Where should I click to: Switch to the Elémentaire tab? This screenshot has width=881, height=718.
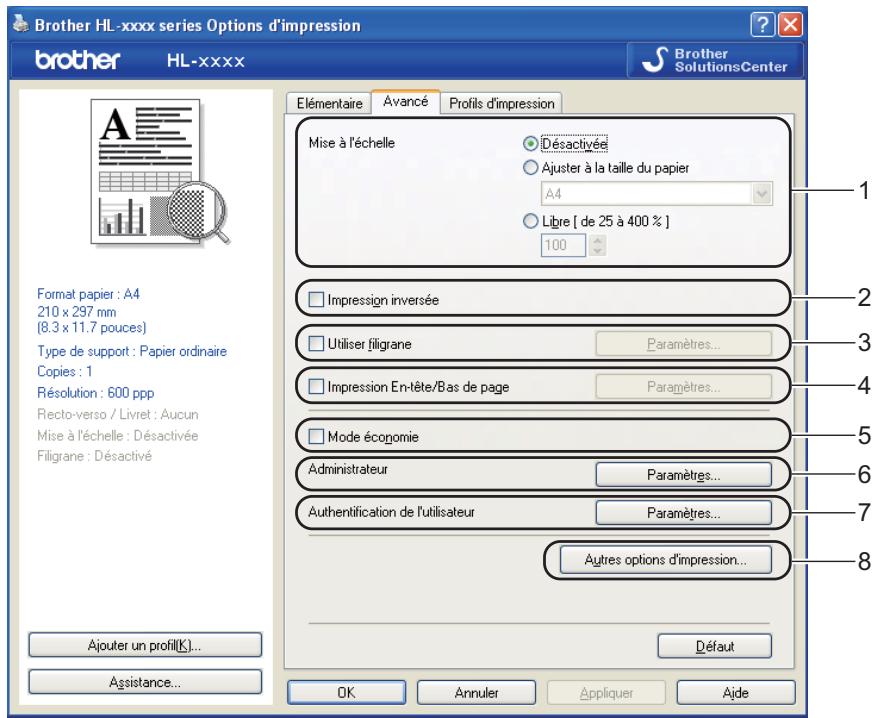[x=329, y=103]
